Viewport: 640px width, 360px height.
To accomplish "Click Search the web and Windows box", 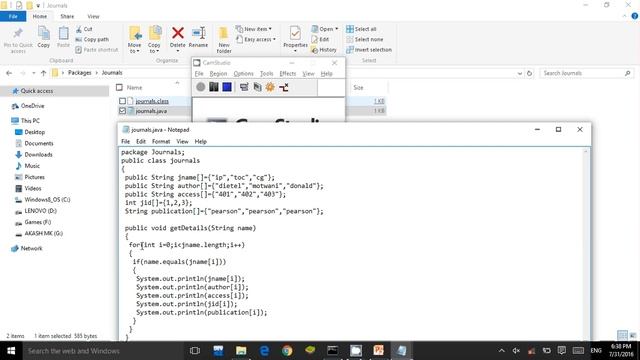I will (x=102, y=351).
